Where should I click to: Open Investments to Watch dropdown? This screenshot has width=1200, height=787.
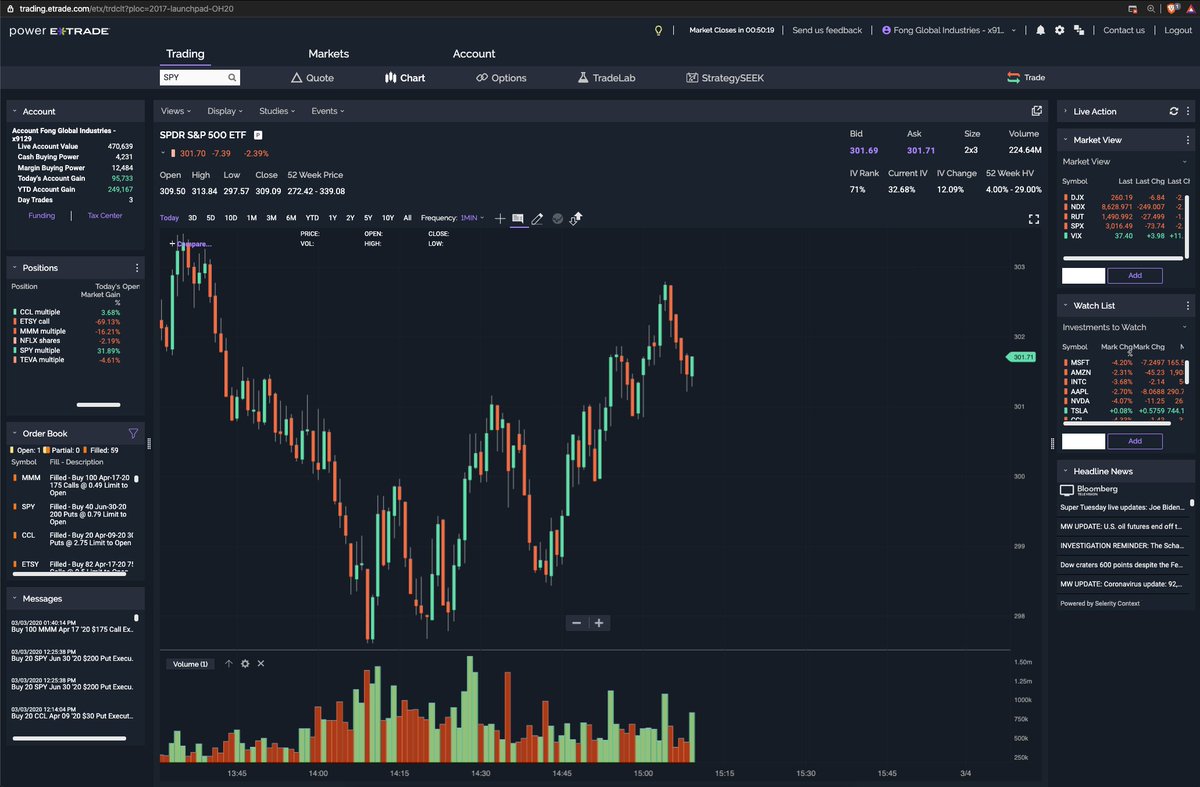pyautogui.click(x=1124, y=327)
